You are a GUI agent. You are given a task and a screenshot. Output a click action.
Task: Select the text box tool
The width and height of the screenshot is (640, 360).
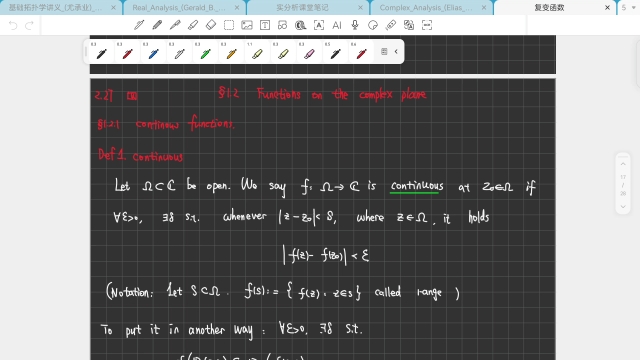pyautogui.click(x=265, y=25)
